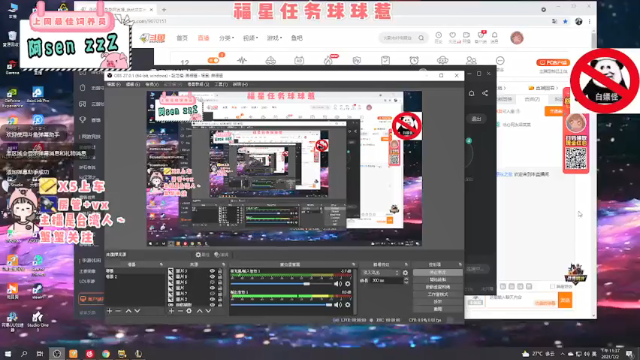The height and width of the screenshot is (360, 640).
Task: Show hidden system tray icons chevron
Action: 562,354
